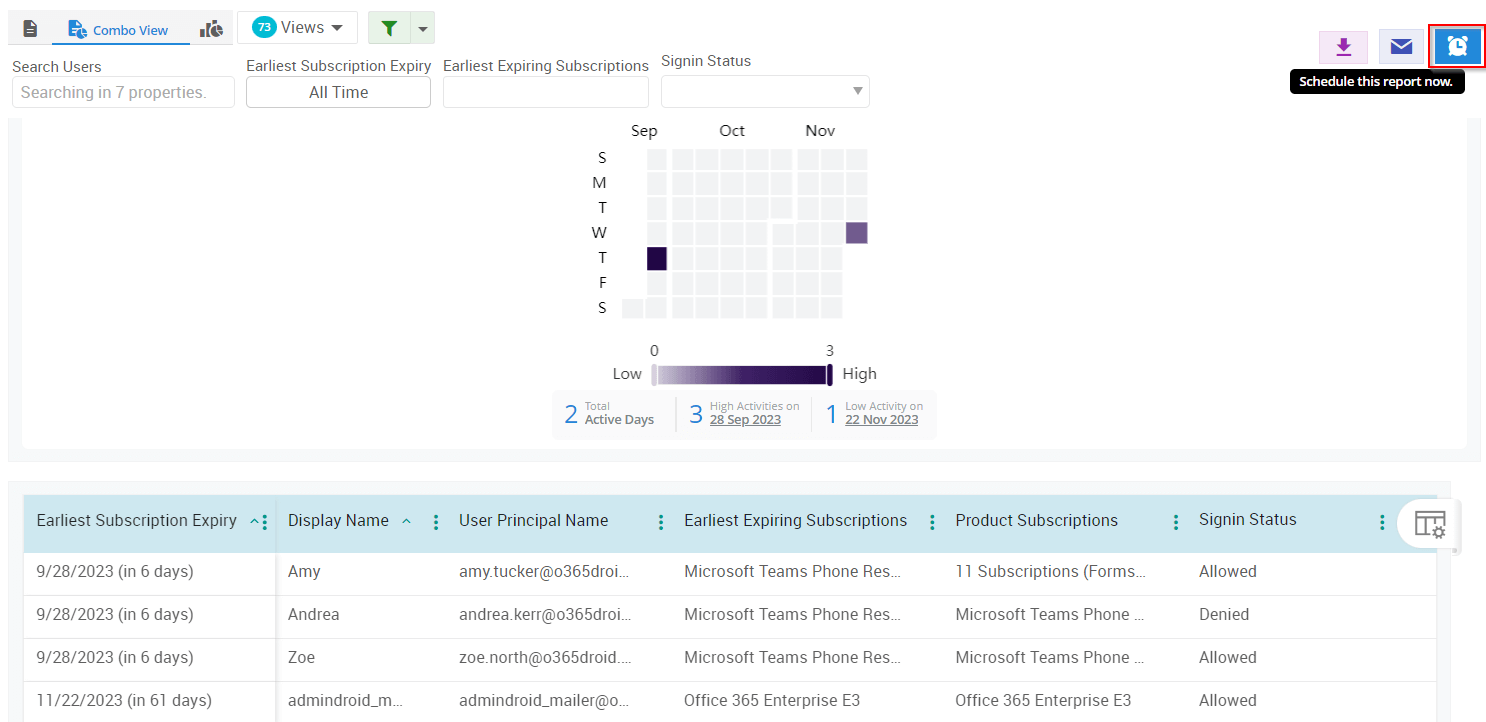Switch to the document-only report view icon
The height and width of the screenshot is (722, 1486).
30,29
